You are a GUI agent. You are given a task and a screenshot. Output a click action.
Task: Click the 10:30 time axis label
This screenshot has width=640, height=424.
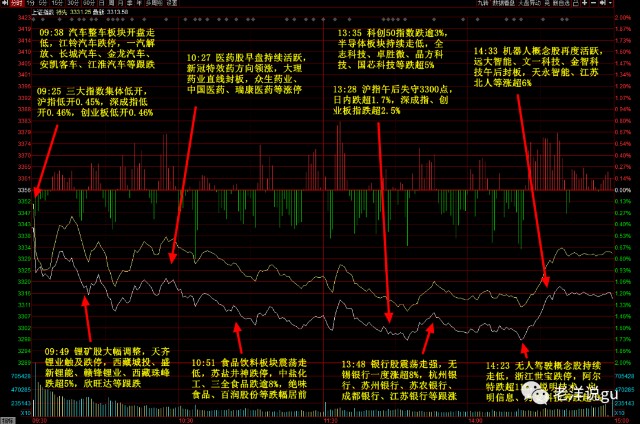[x=186, y=420]
